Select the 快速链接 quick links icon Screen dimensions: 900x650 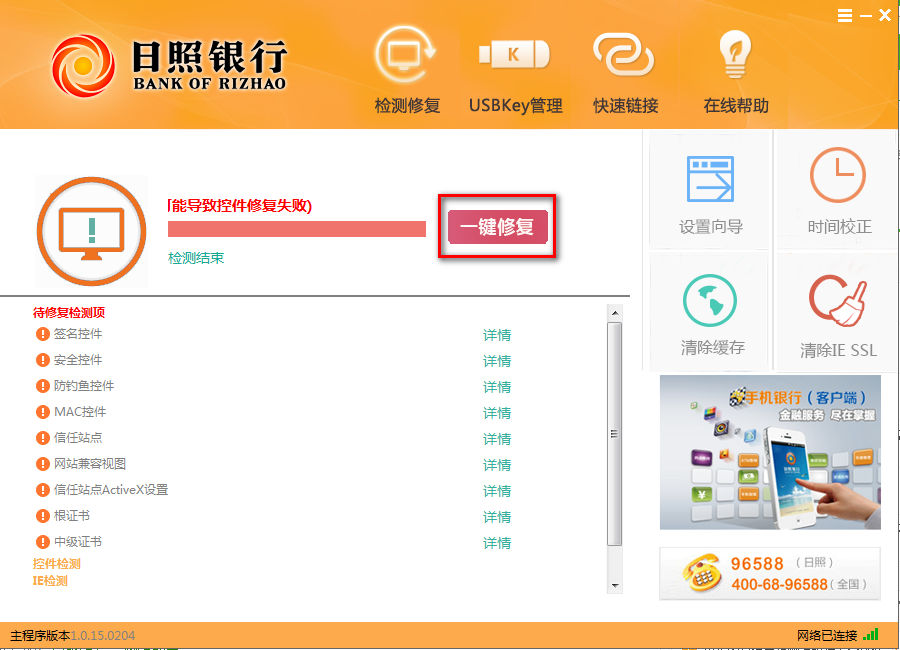(x=625, y=60)
